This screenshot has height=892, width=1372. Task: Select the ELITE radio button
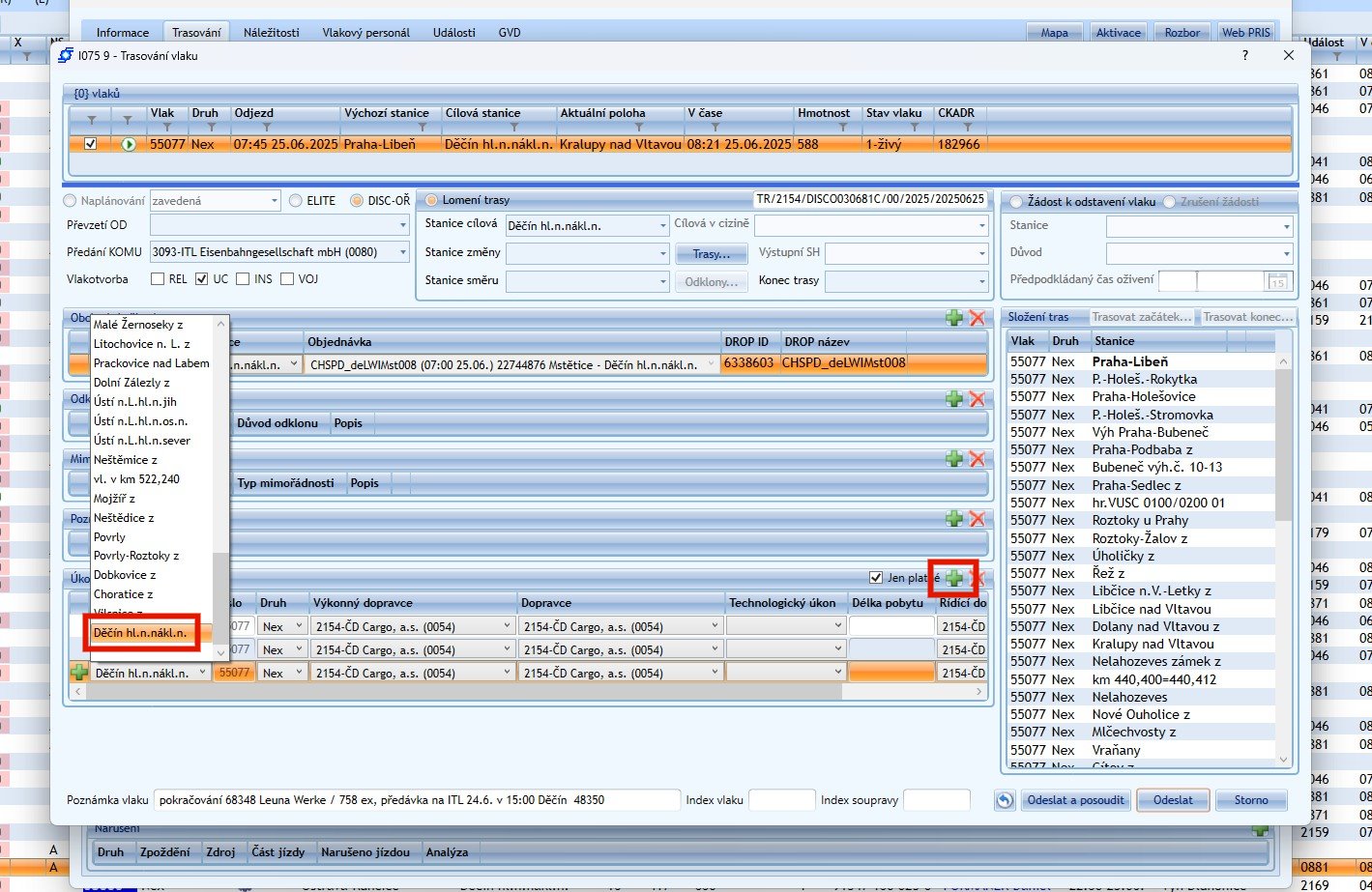(x=296, y=201)
